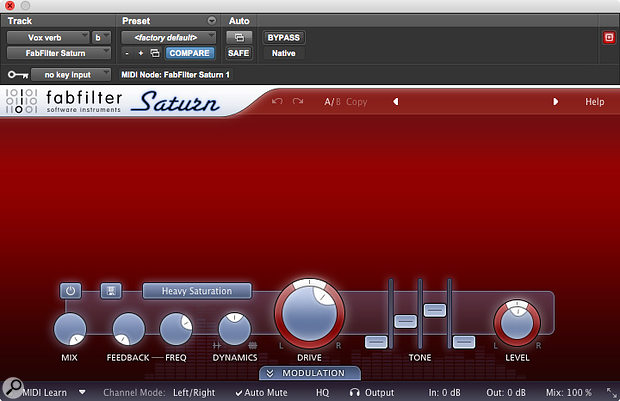Image resolution: width=620 pixels, height=401 pixels.
Task: Click the band save/solo icon beside power button
Action: coord(111,291)
